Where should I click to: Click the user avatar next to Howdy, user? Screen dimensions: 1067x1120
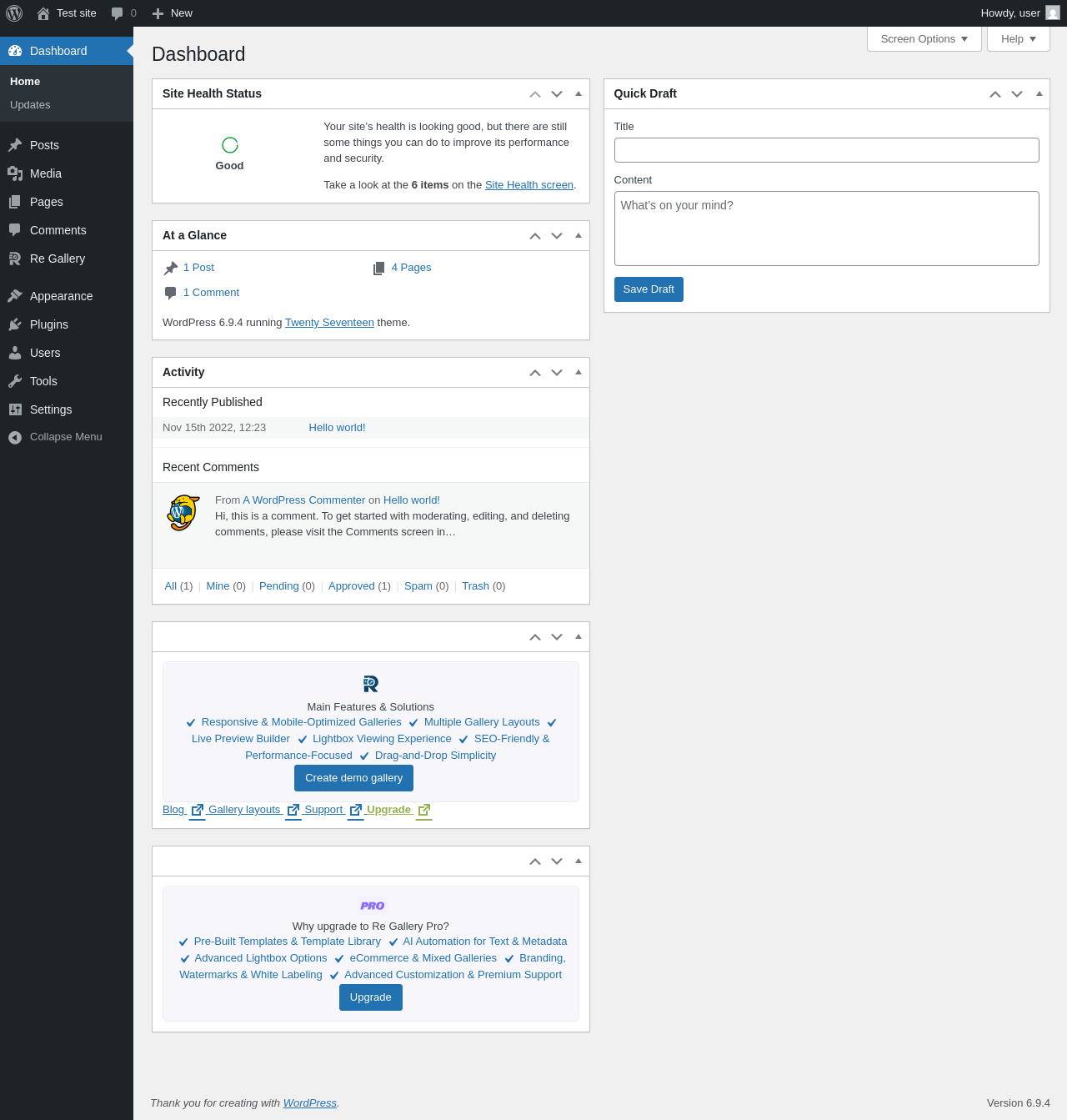pyautogui.click(x=1053, y=13)
